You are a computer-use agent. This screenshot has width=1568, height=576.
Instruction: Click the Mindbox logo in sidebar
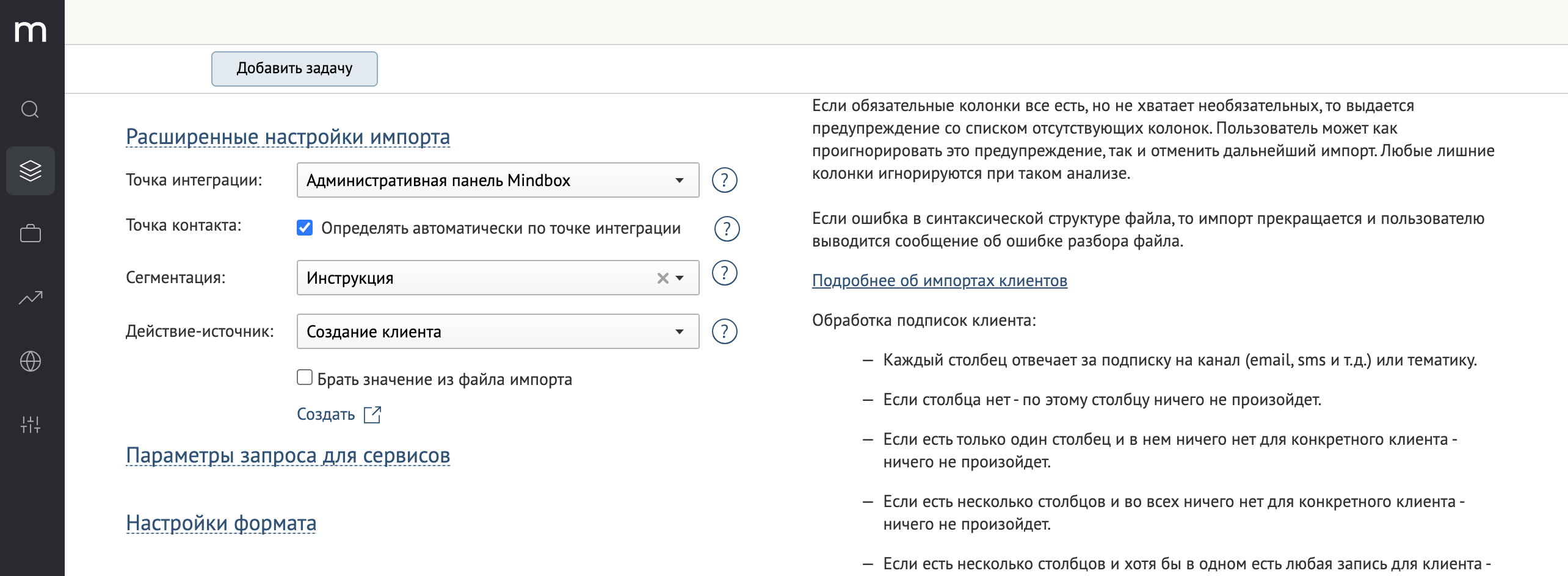click(x=31, y=31)
